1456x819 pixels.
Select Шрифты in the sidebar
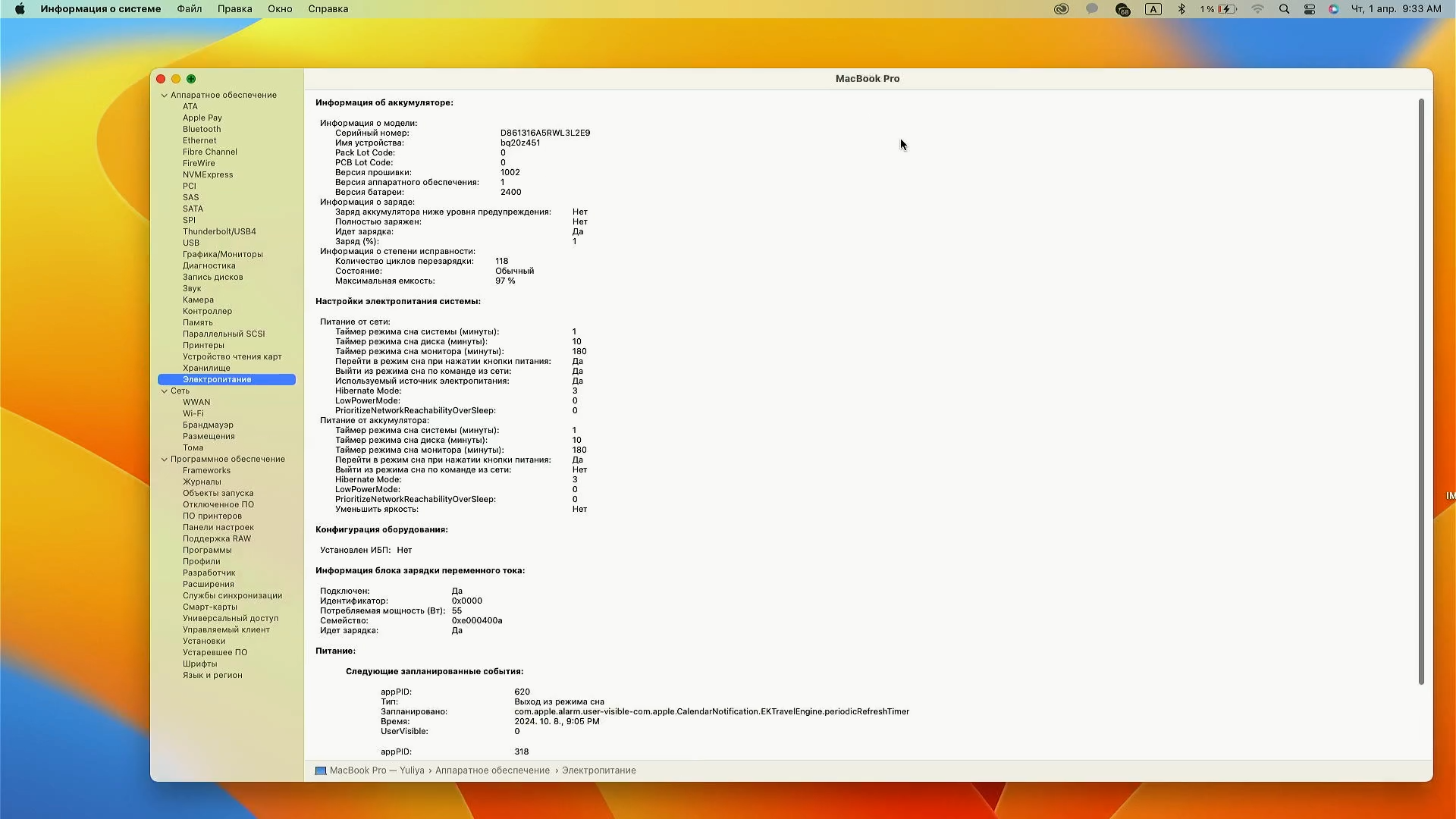pos(199,664)
